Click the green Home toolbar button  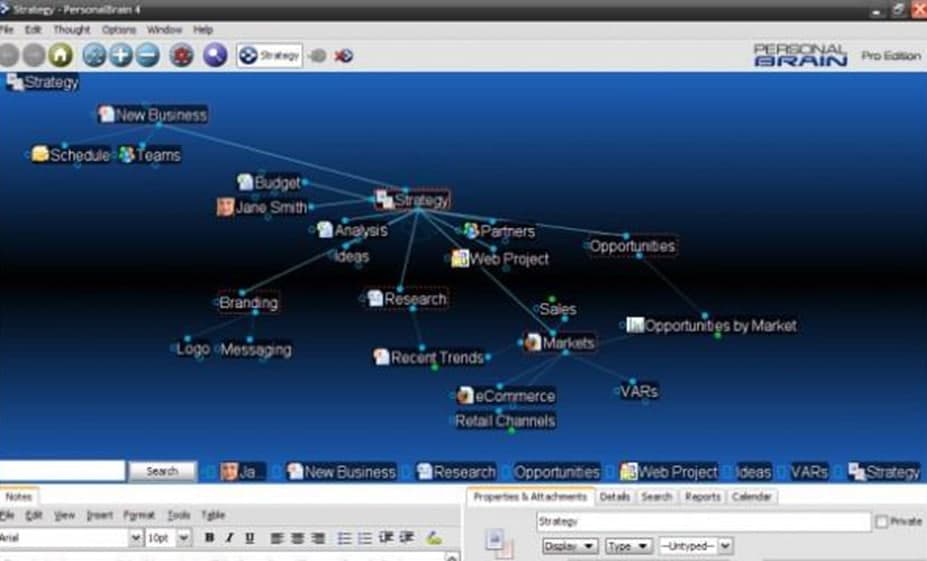point(61,55)
